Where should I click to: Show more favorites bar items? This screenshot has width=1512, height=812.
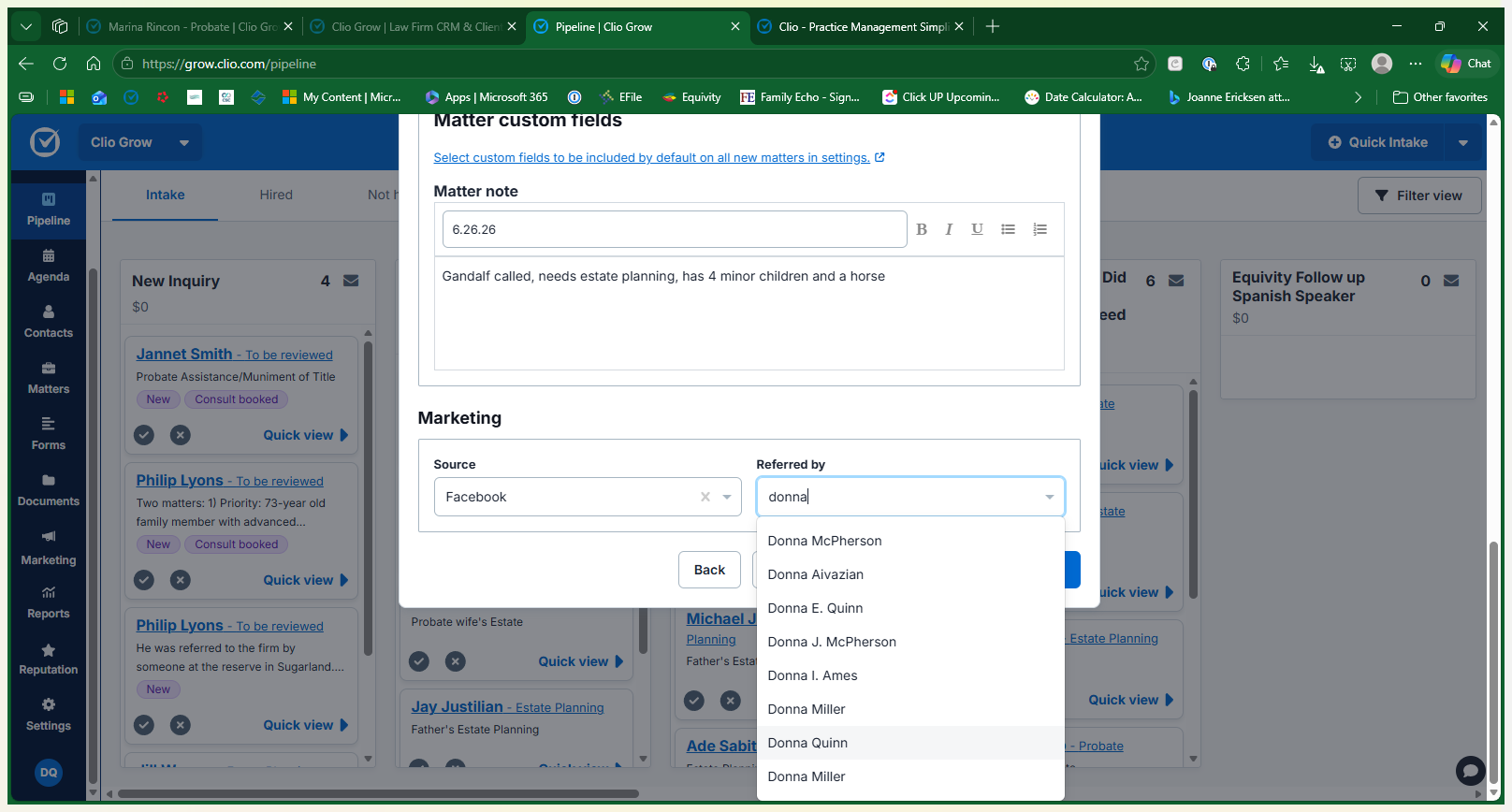[x=1358, y=97]
